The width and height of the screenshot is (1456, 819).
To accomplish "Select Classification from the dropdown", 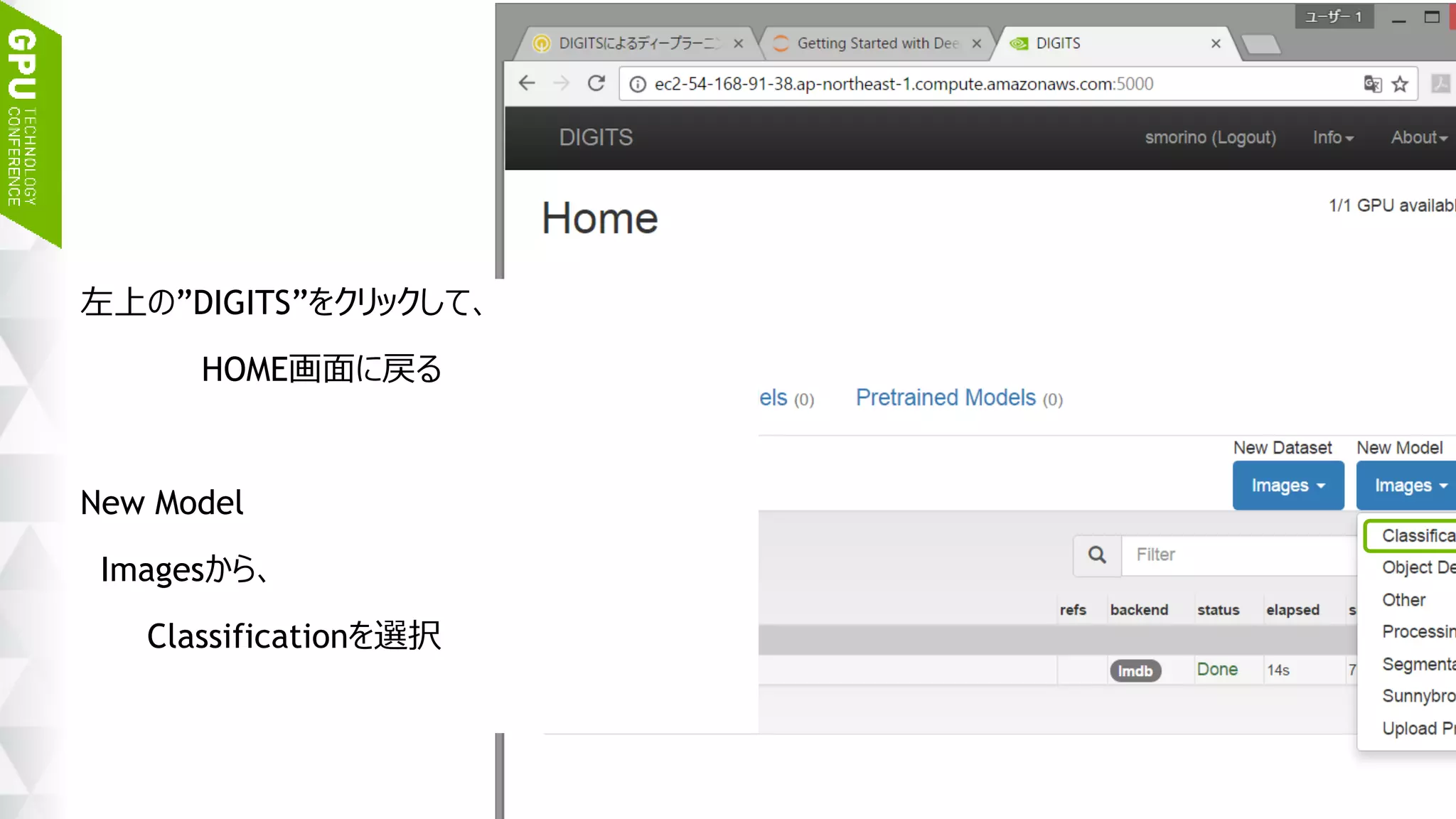I will [1410, 535].
